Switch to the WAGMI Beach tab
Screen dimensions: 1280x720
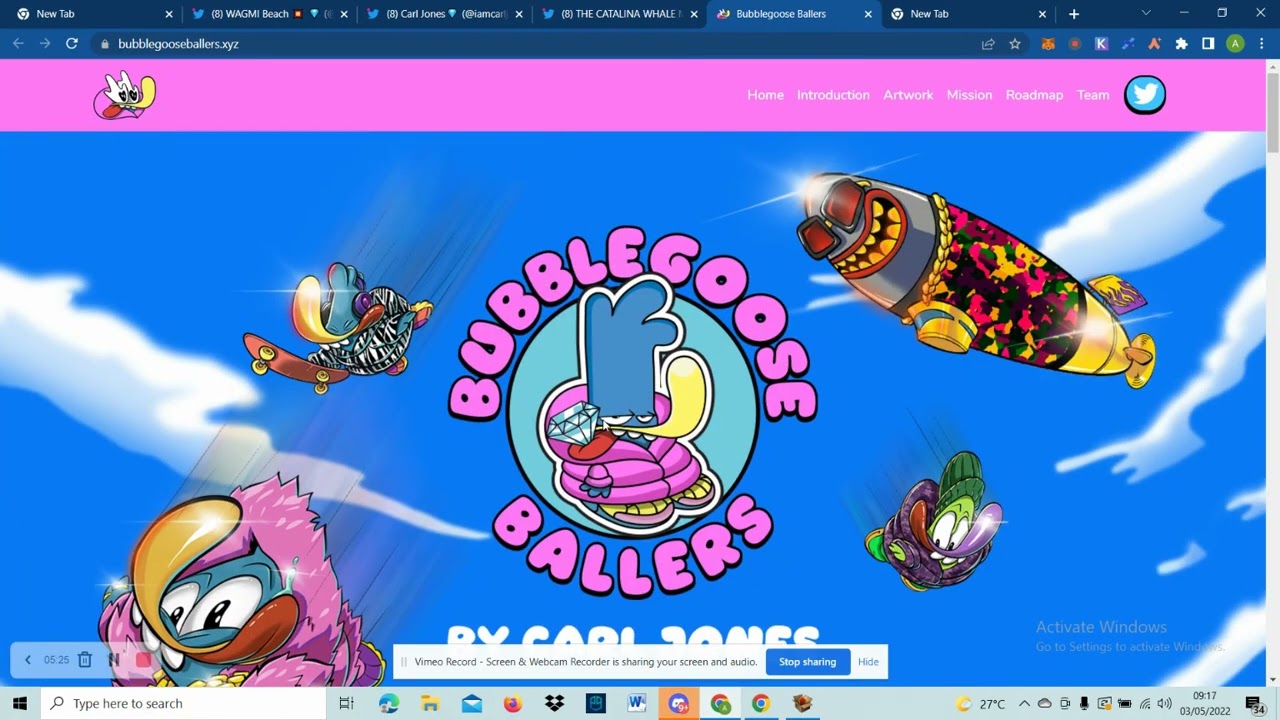270,14
